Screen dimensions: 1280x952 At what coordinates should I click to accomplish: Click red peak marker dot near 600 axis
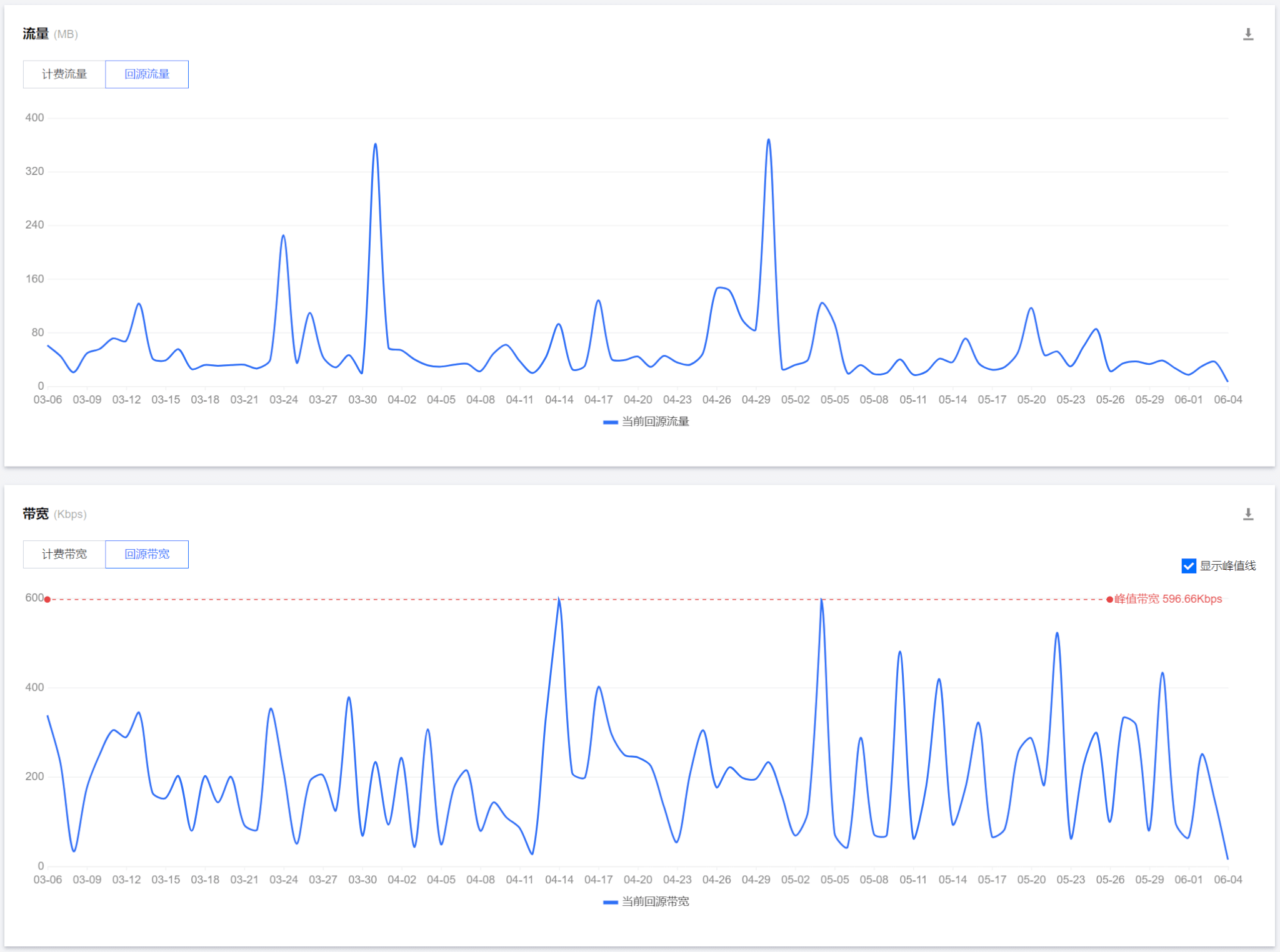[47, 600]
